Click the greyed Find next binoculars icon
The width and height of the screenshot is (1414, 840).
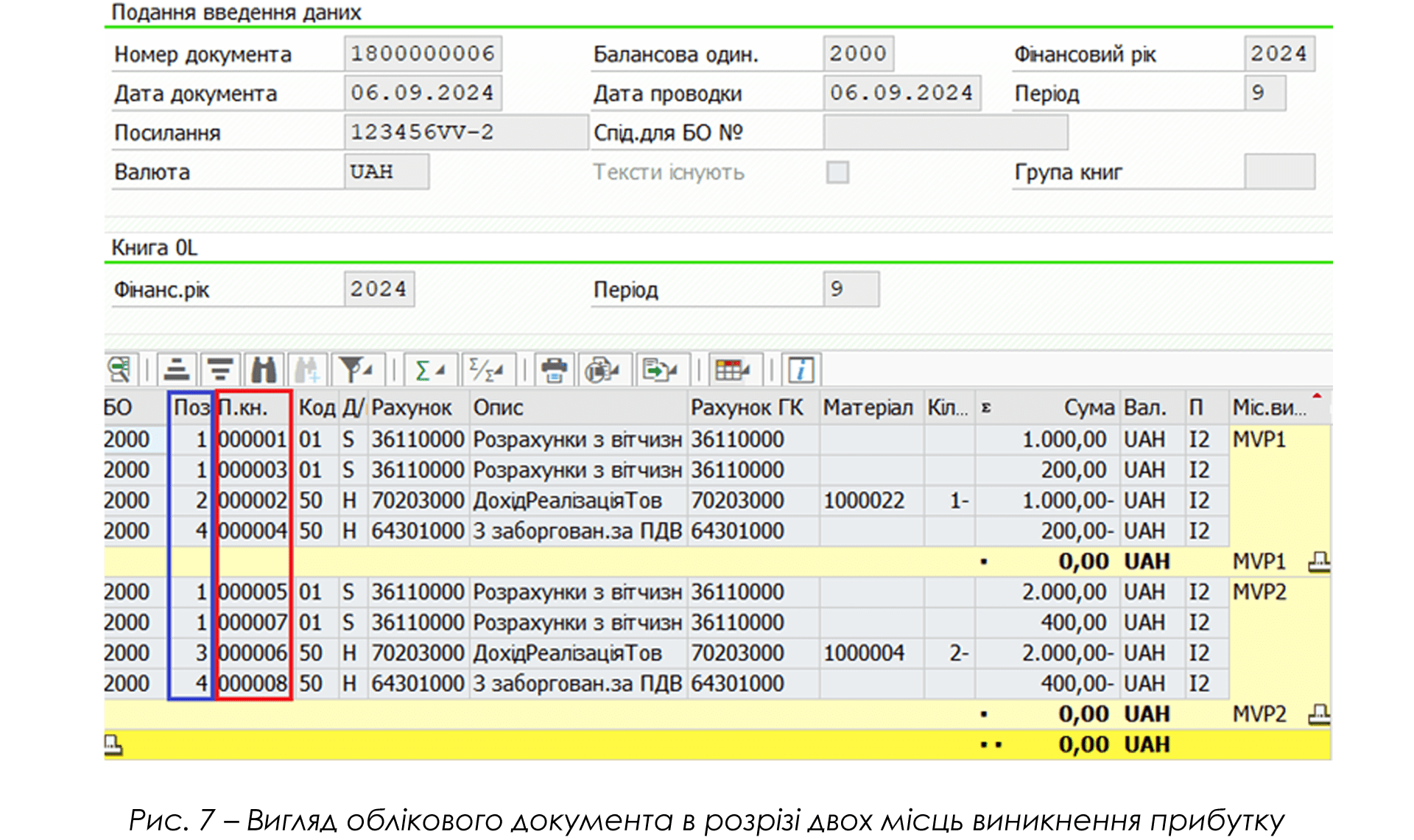coord(307,370)
